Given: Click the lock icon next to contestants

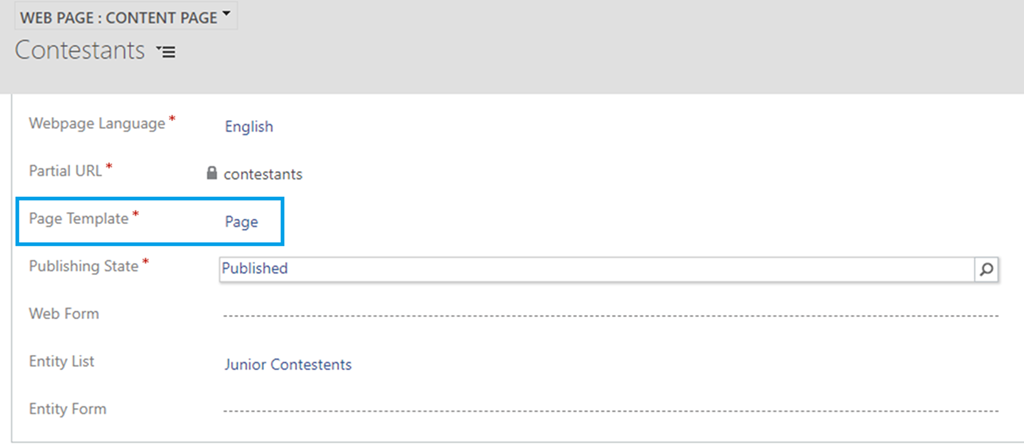Looking at the screenshot, I should pyautogui.click(x=212, y=173).
